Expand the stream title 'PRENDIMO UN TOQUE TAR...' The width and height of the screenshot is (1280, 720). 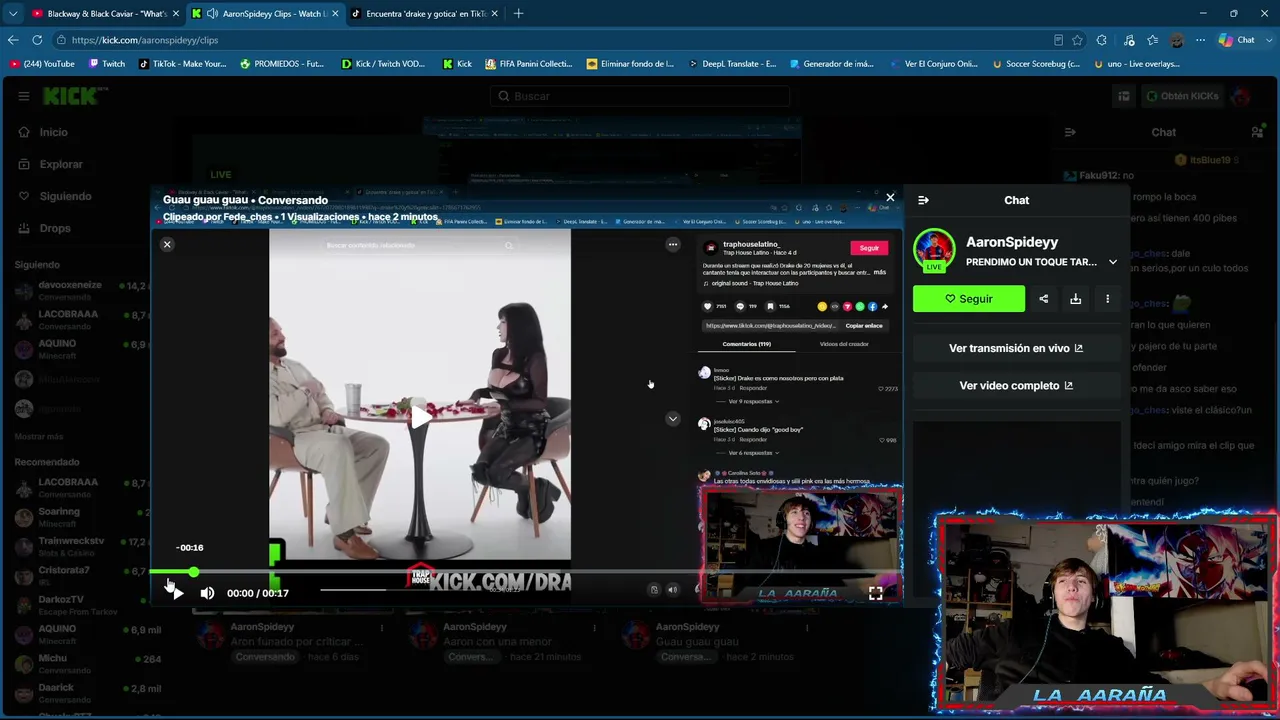click(1113, 262)
